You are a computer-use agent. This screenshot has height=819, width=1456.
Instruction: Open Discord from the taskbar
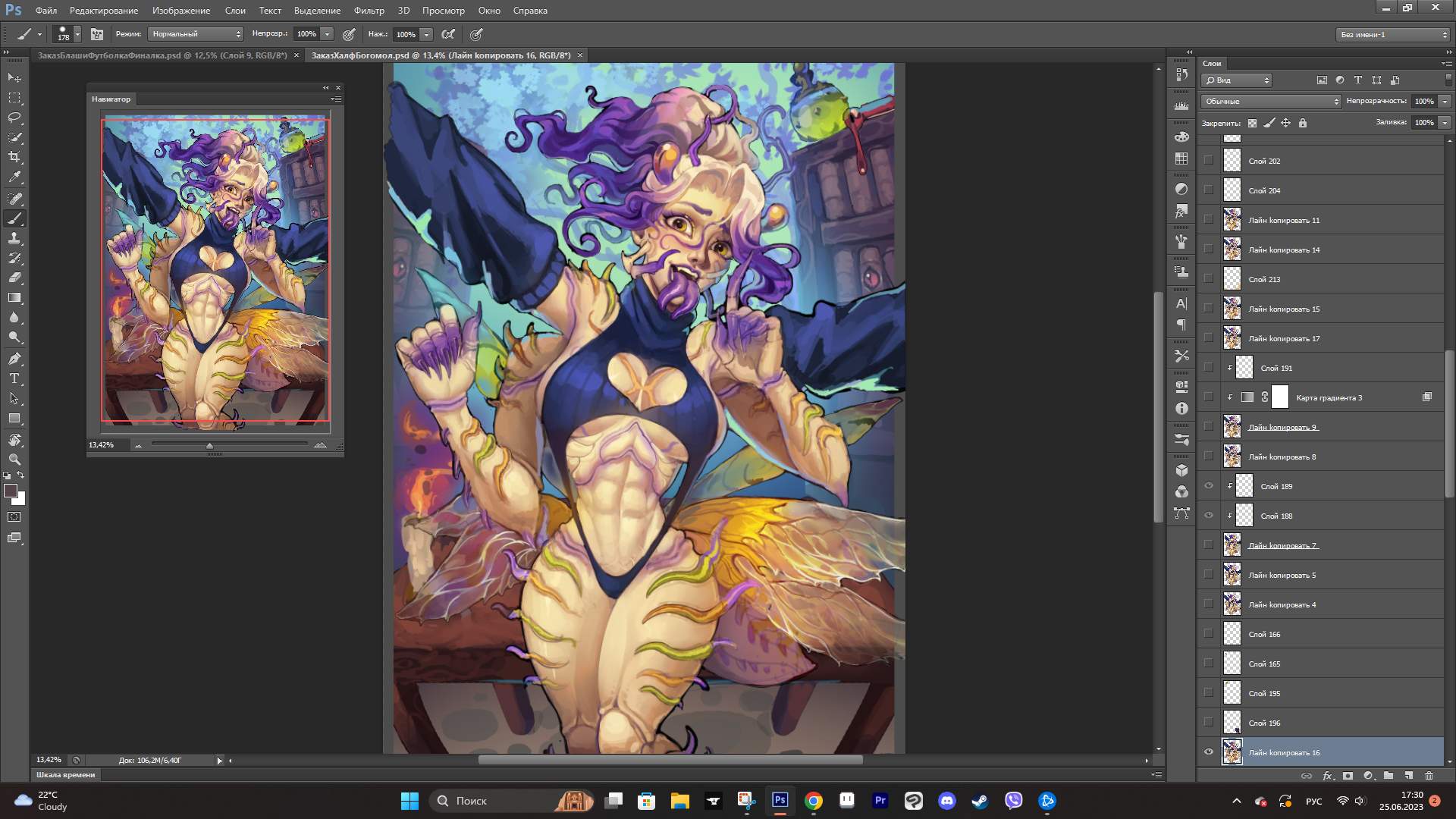tap(946, 801)
